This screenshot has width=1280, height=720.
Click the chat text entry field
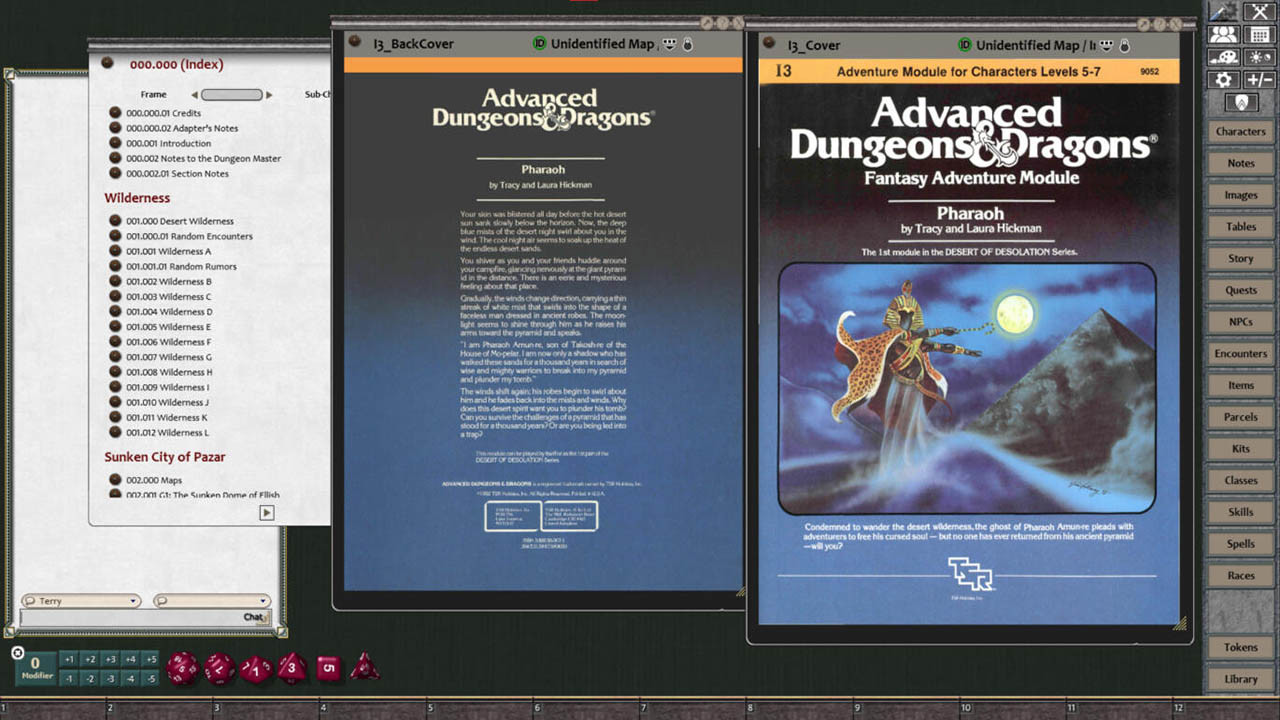130,618
